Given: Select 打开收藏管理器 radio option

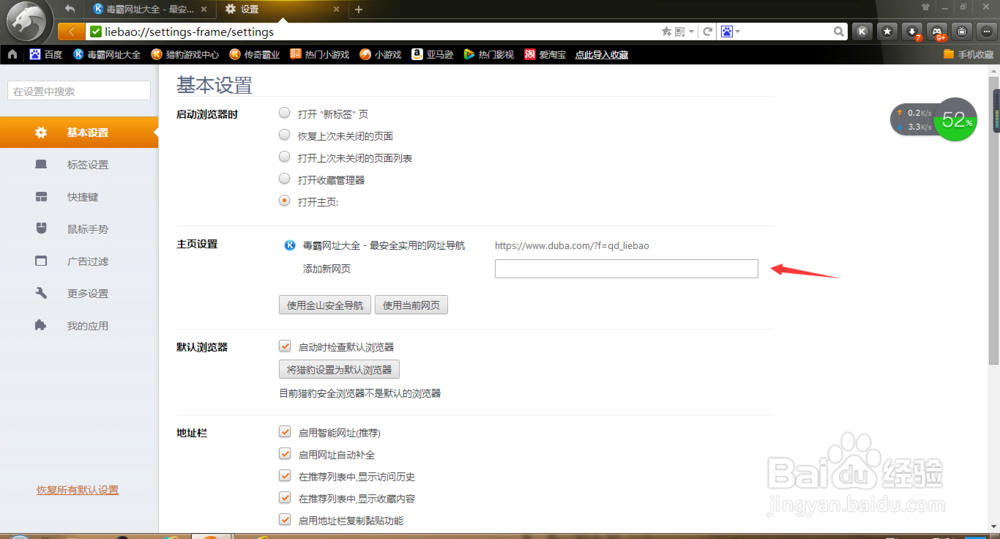Looking at the screenshot, I should [x=284, y=179].
